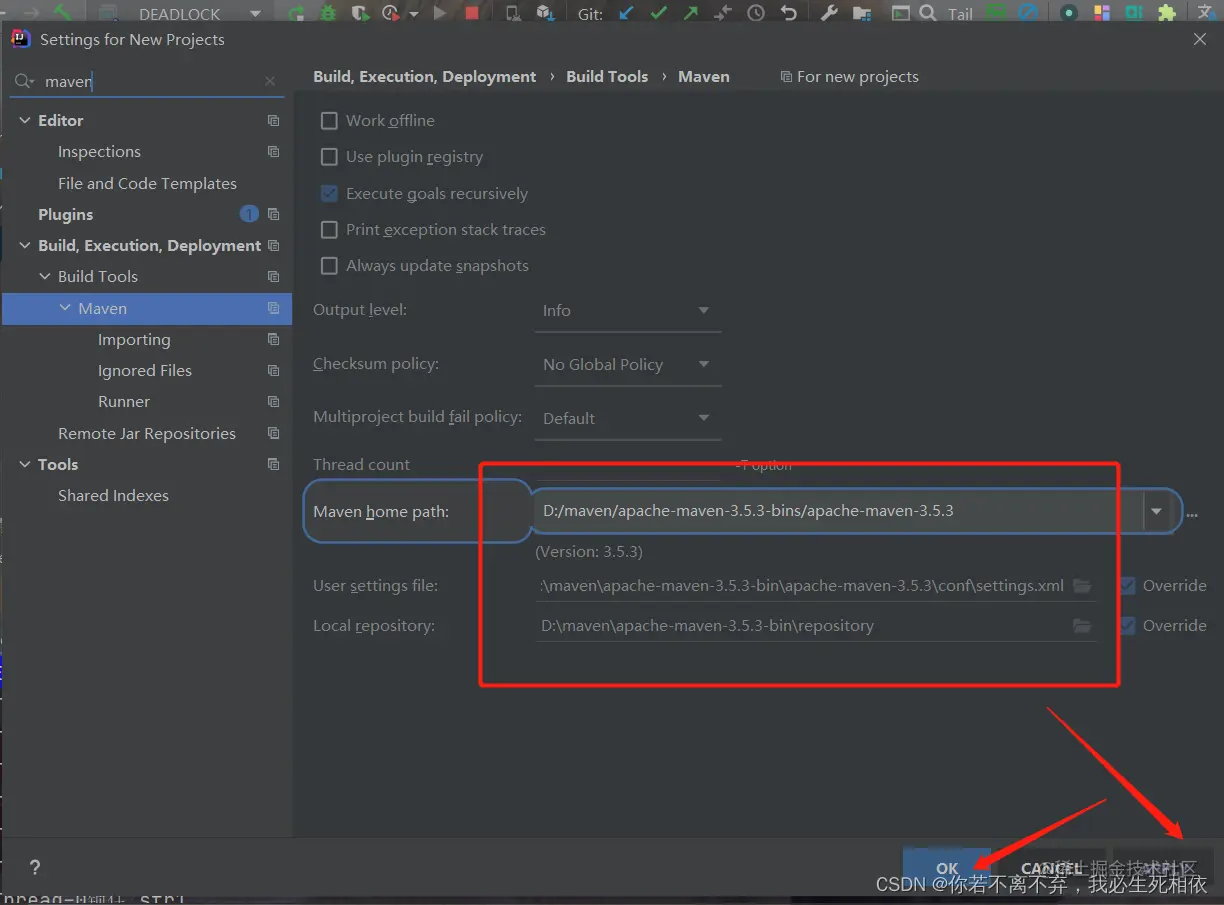Screen dimensions: 1224x905
Task: Open Multiproject build fail policy dropdown
Action: coord(627,419)
